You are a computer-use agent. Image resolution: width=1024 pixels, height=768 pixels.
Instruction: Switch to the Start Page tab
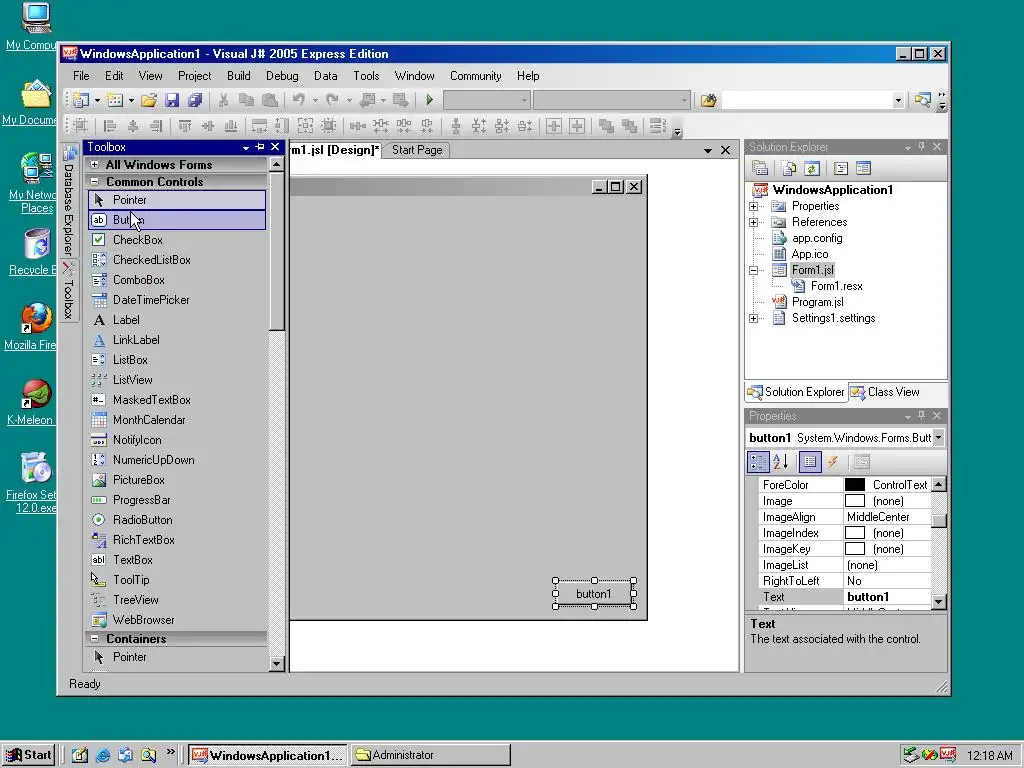(x=417, y=150)
